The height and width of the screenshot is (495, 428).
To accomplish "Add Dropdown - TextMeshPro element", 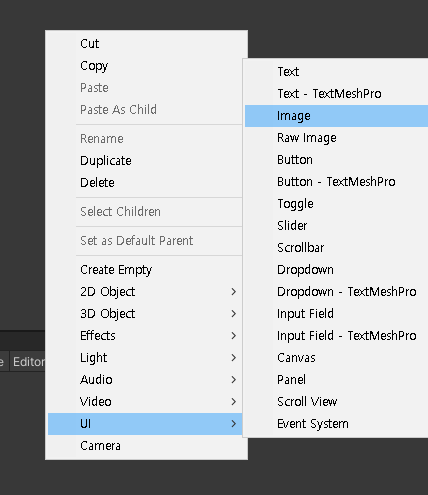I will [x=336, y=292].
